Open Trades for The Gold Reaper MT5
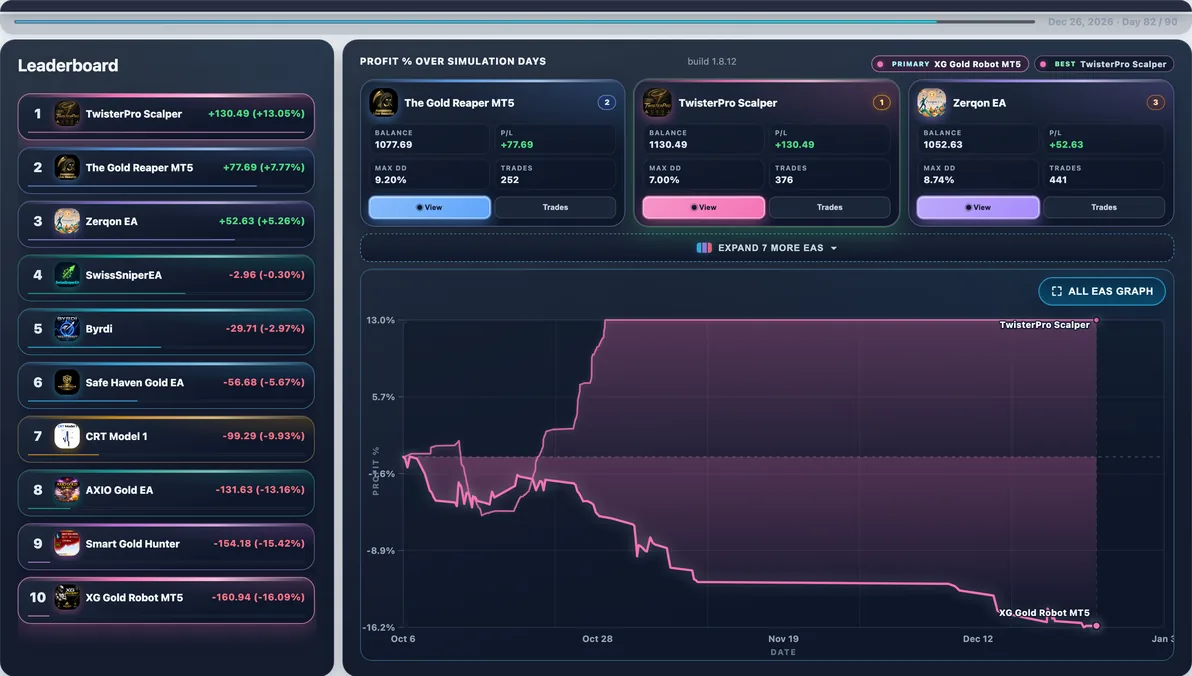This screenshot has height=676, width=1192. point(556,208)
